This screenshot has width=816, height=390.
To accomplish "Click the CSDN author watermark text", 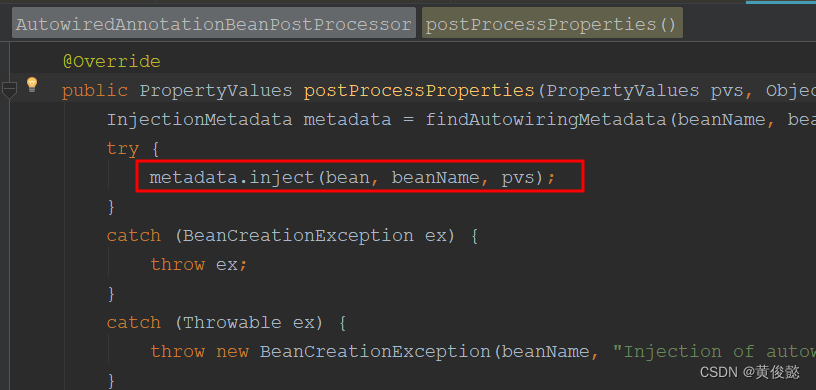I will [x=749, y=372].
